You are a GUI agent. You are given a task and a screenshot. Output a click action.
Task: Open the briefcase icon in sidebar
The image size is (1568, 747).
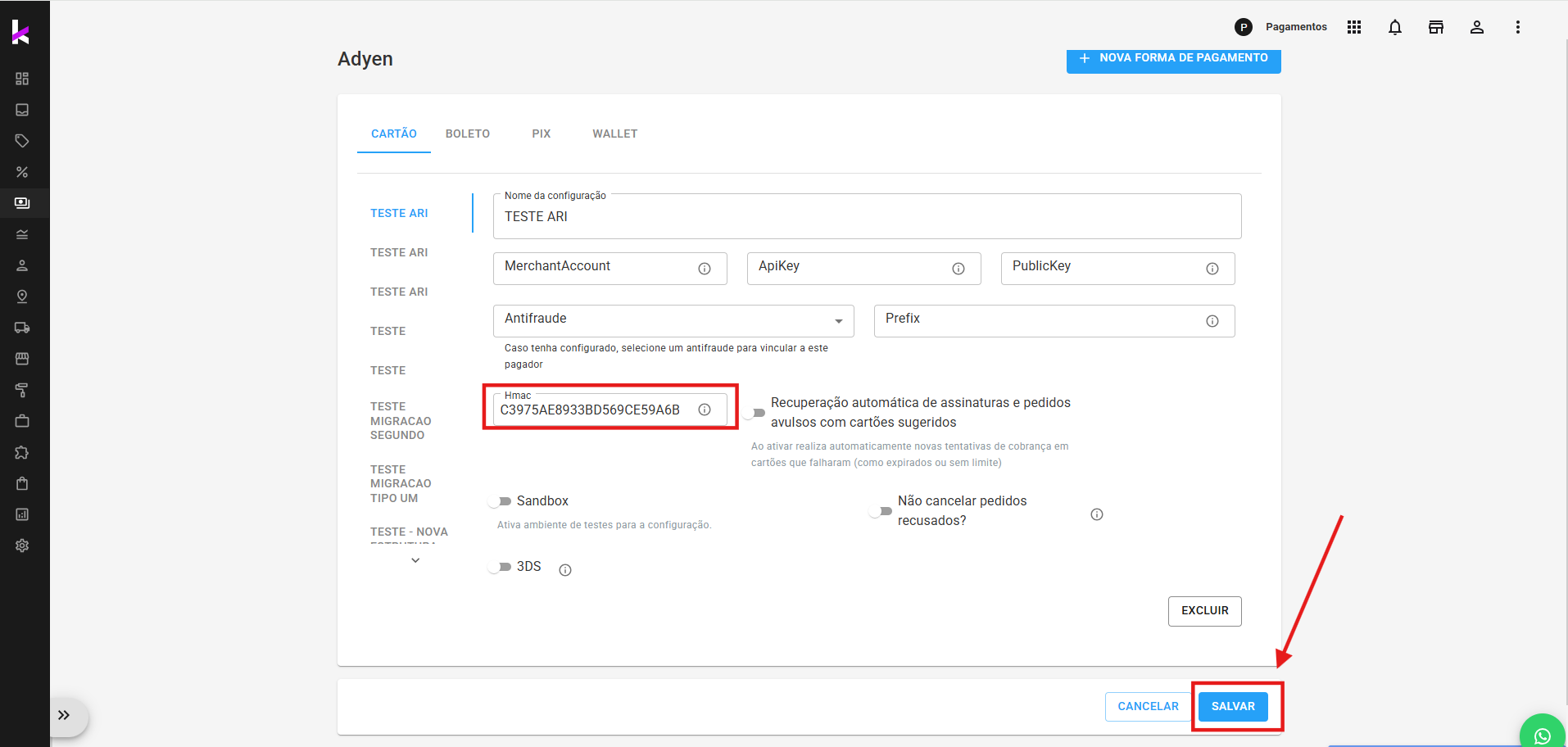[22, 421]
